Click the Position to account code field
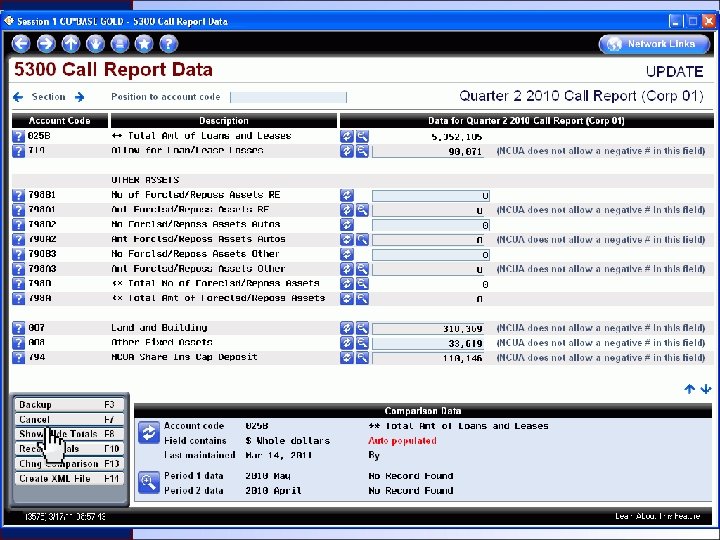The image size is (720, 540). click(x=288, y=97)
